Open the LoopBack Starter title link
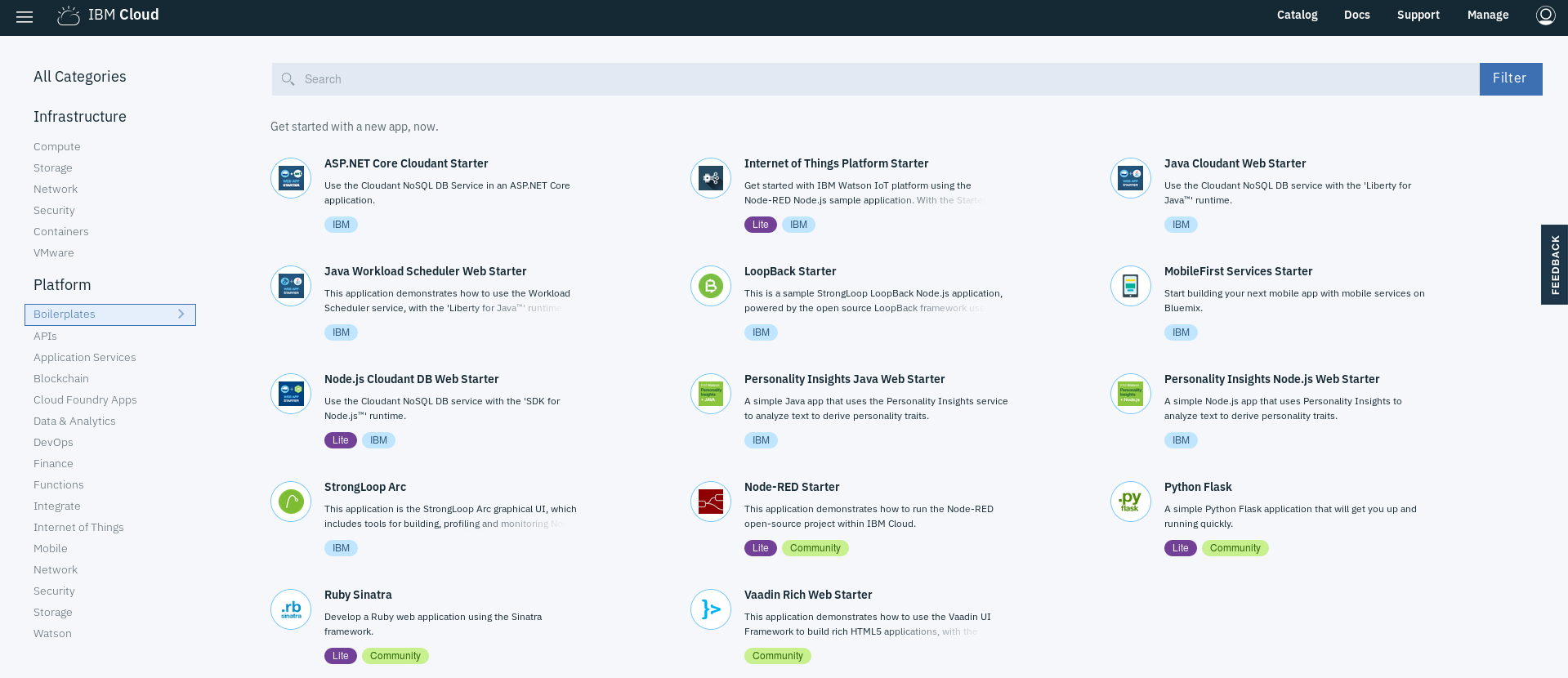Screen dimensions: 1568x678 [790, 271]
